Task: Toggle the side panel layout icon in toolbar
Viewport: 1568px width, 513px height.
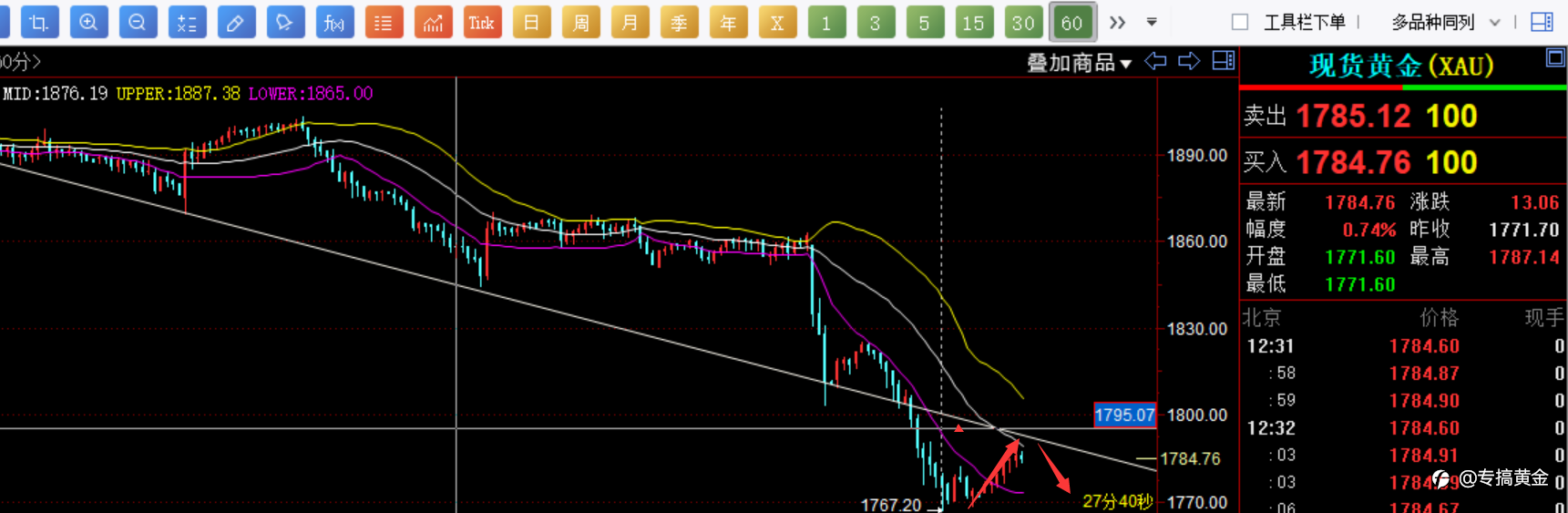Action: pos(1542,22)
